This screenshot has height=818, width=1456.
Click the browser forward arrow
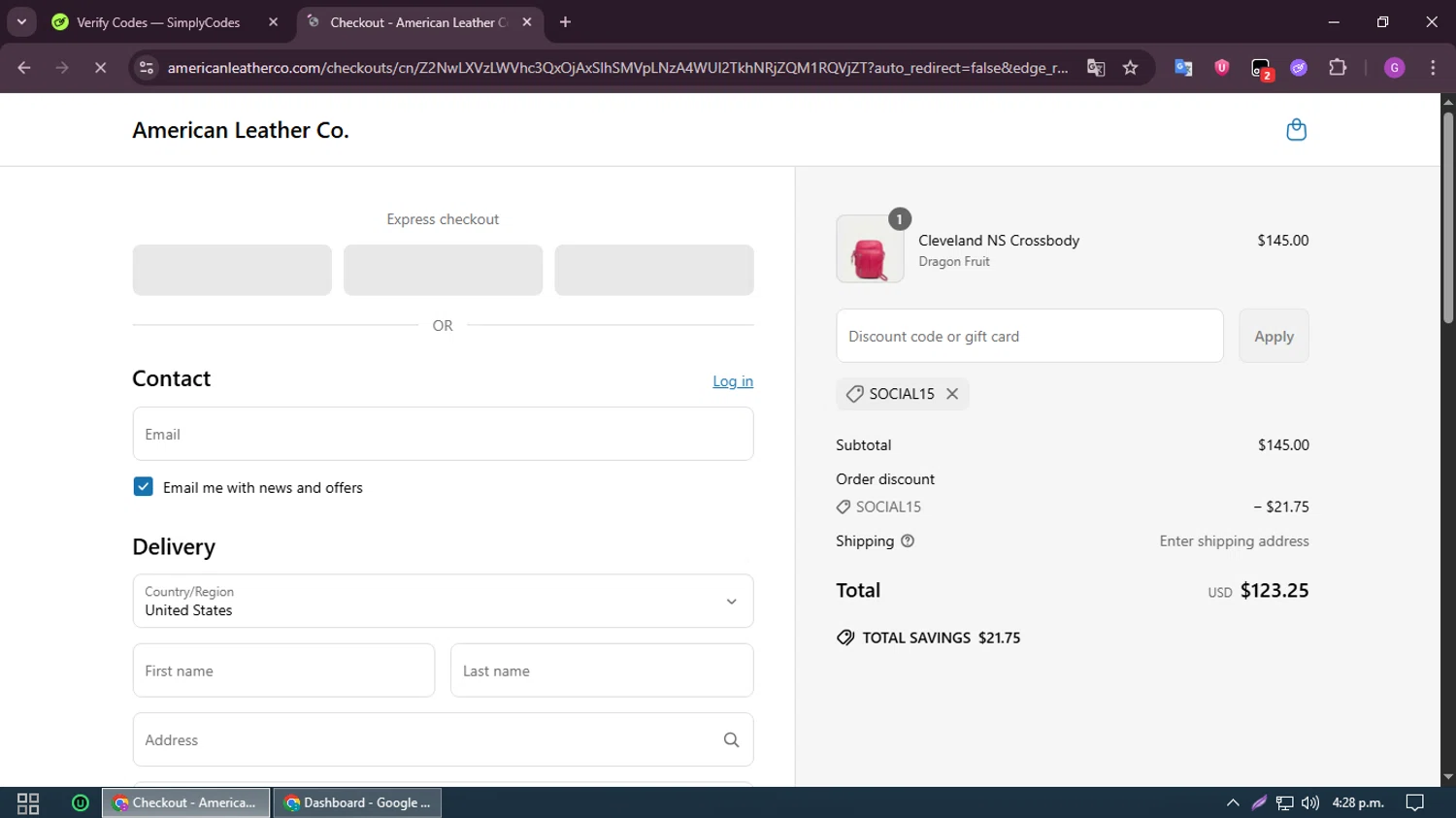62,68
